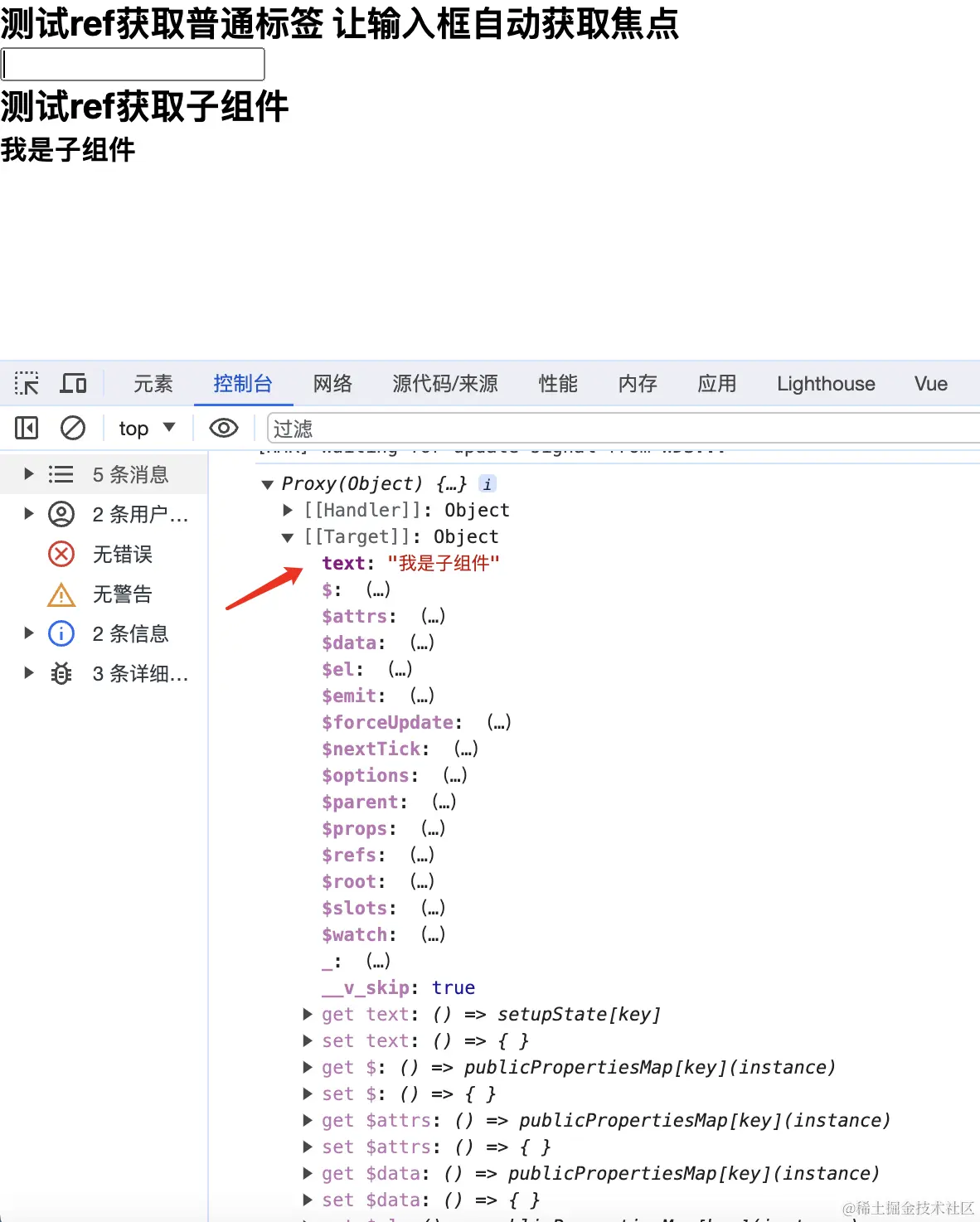
Task: Click the blue info circle icon
Action: tap(61, 633)
